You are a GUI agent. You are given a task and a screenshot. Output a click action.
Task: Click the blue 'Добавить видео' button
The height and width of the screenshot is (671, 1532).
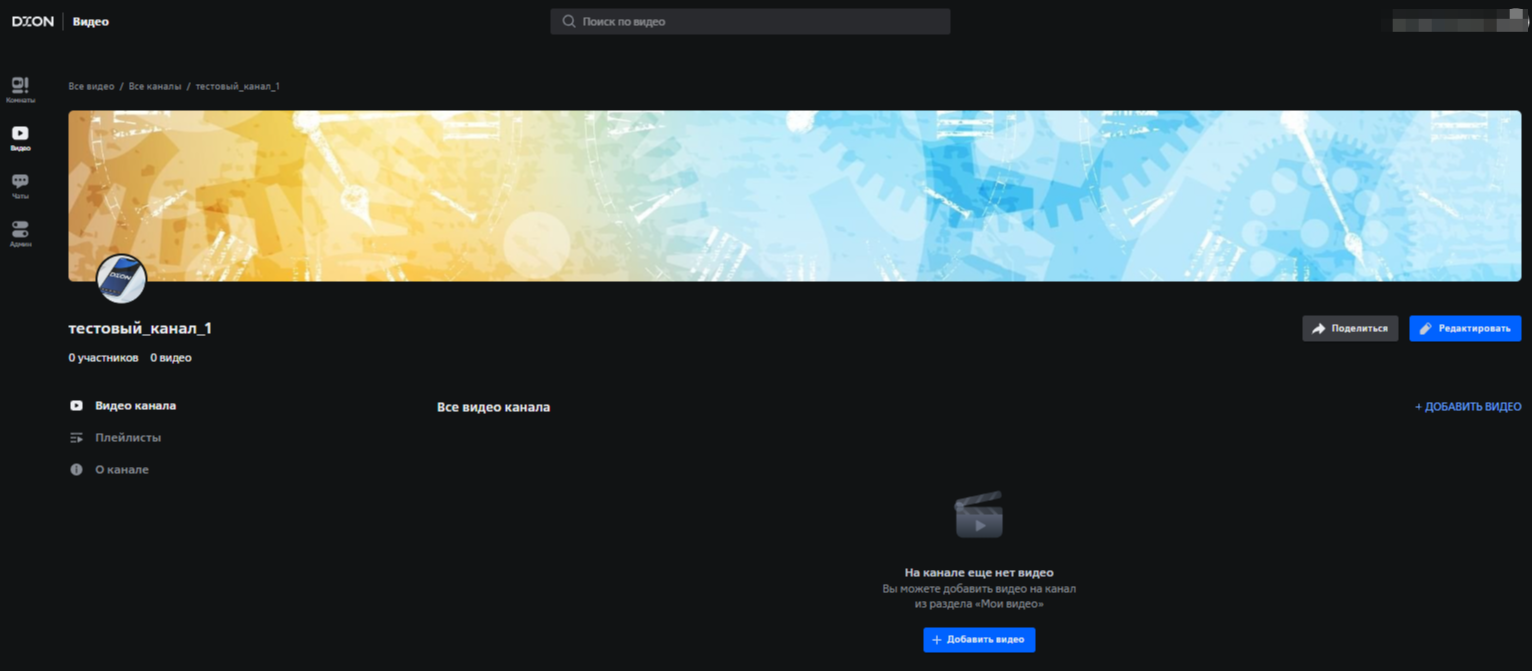click(979, 640)
